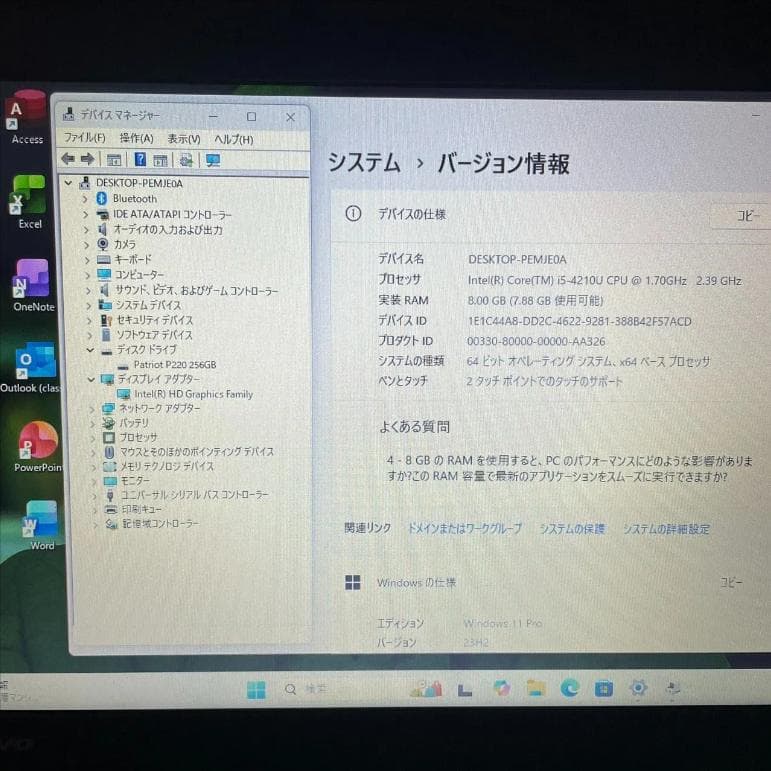The height and width of the screenshot is (771, 771).
Task: Select the ソフトウェア デバイス category
Action: tap(154, 335)
